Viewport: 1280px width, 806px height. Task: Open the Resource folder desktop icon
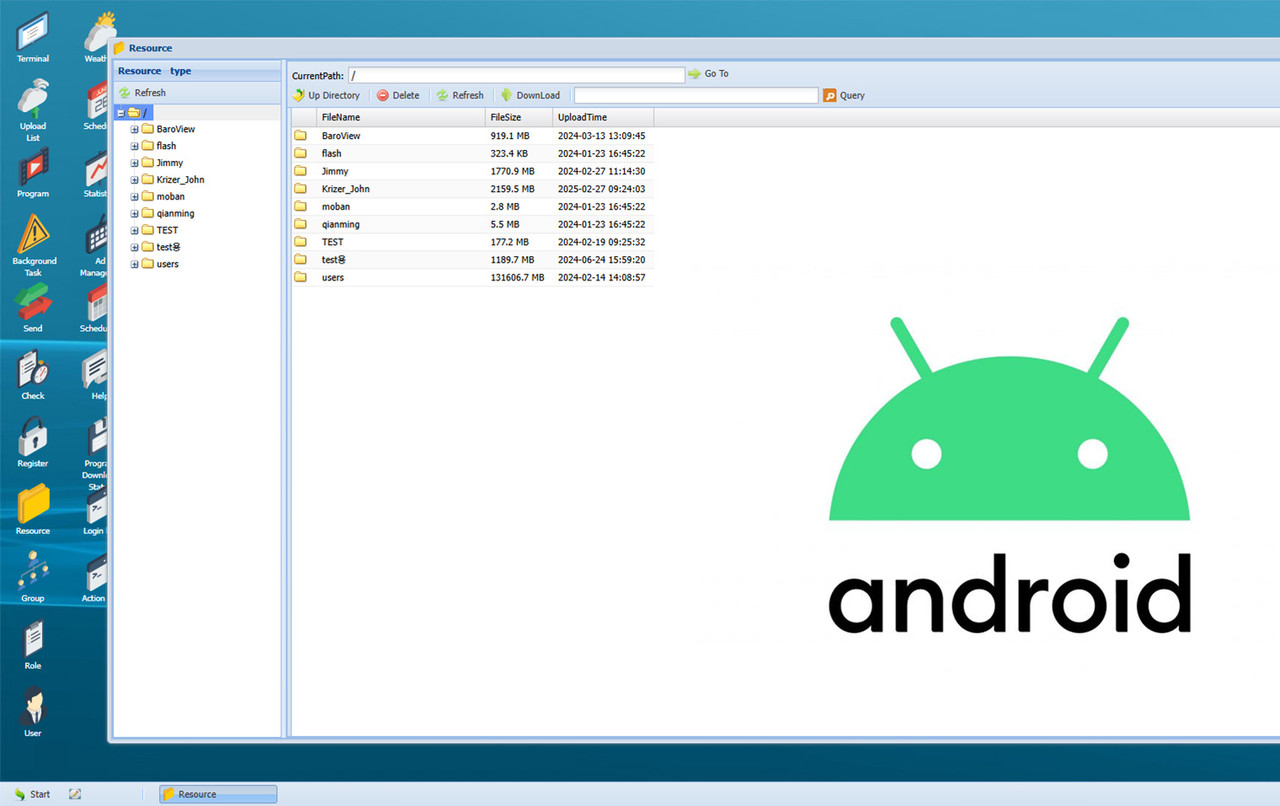click(x=33, y=509)
